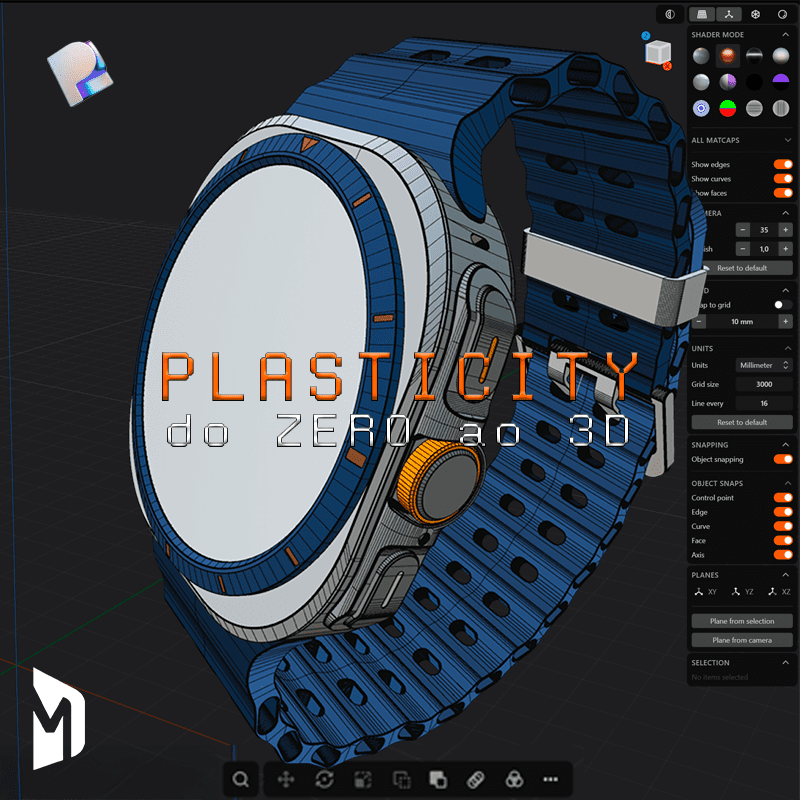Viewport: 800px width, 800px height.
Task: Click the three-overlapping-circles boolean icon
Action: [513, 779]
